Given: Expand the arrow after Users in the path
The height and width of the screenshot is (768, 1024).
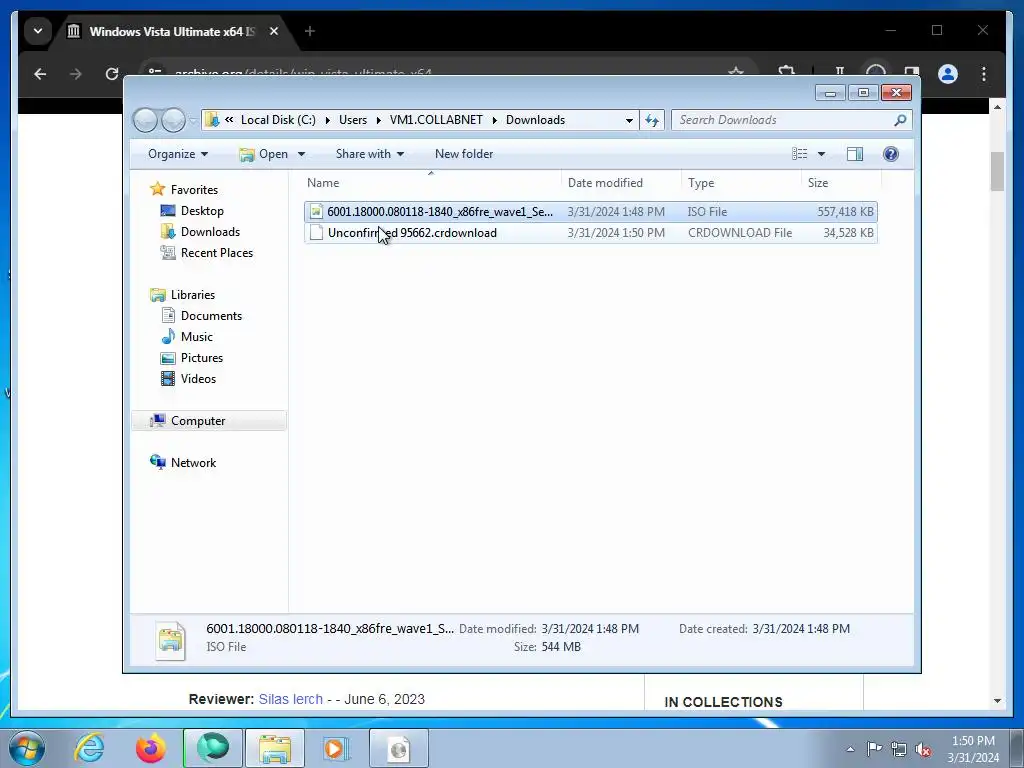Looking at the screenshot, I should coord(378,120).
